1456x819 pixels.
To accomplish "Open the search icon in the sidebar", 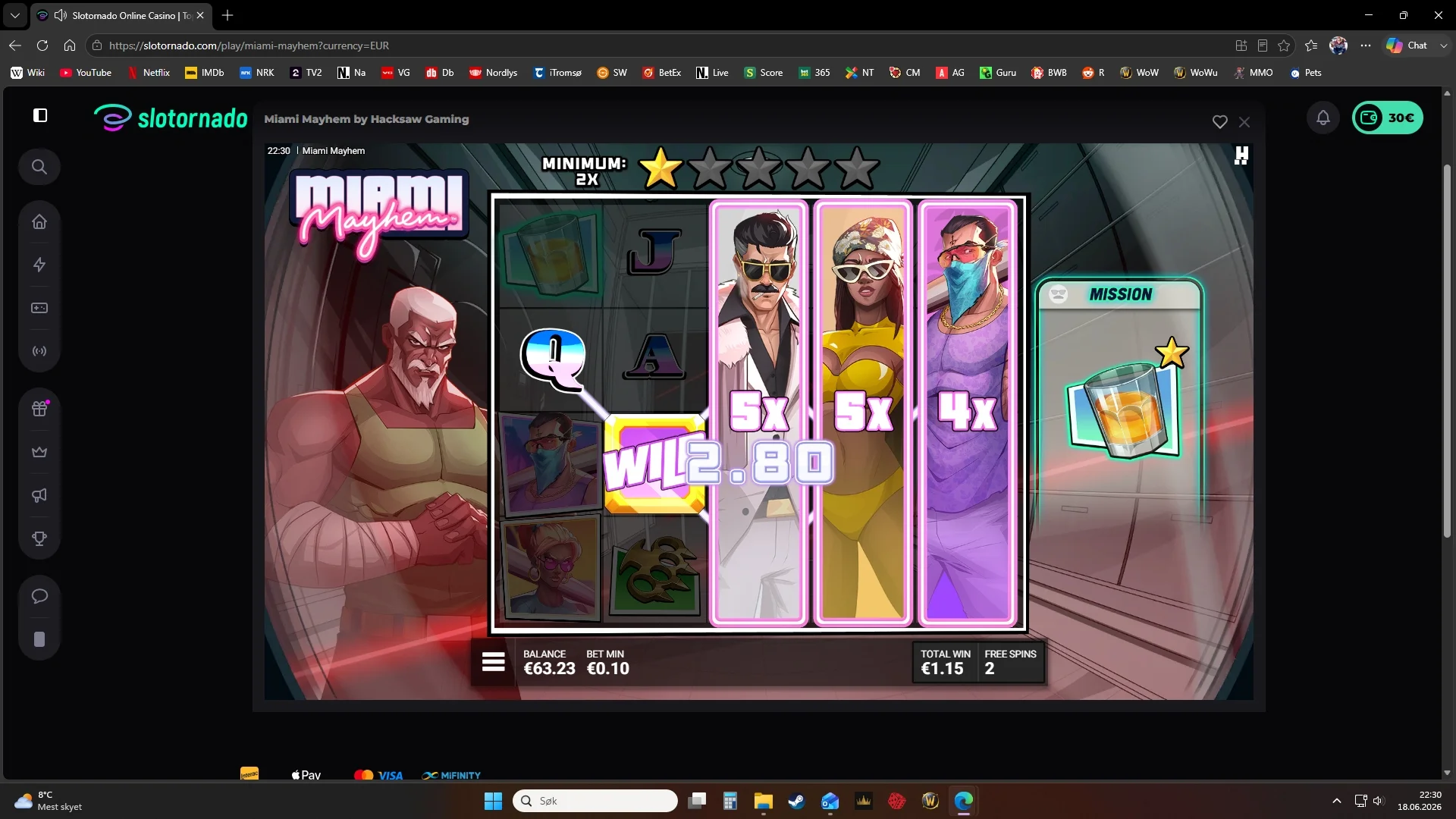I will pyautogui.click(x=39, y=167).
